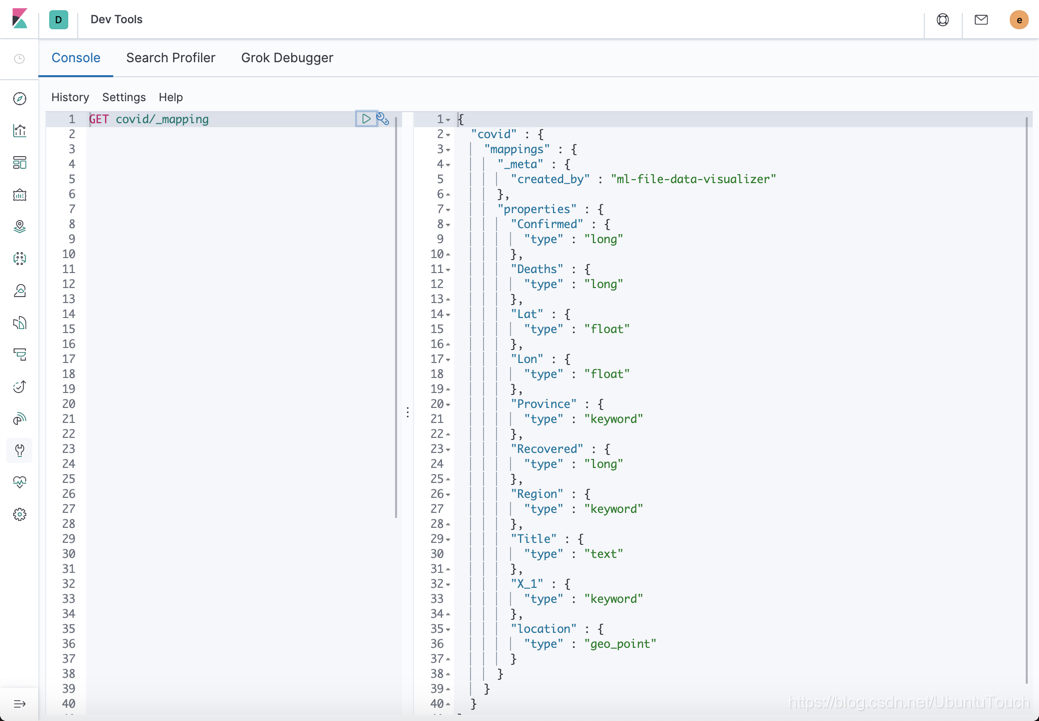This screenshot has height=721, width=1039.
Task: Switch to the Grok Debugger tab
Action: (x=287, y=58)
